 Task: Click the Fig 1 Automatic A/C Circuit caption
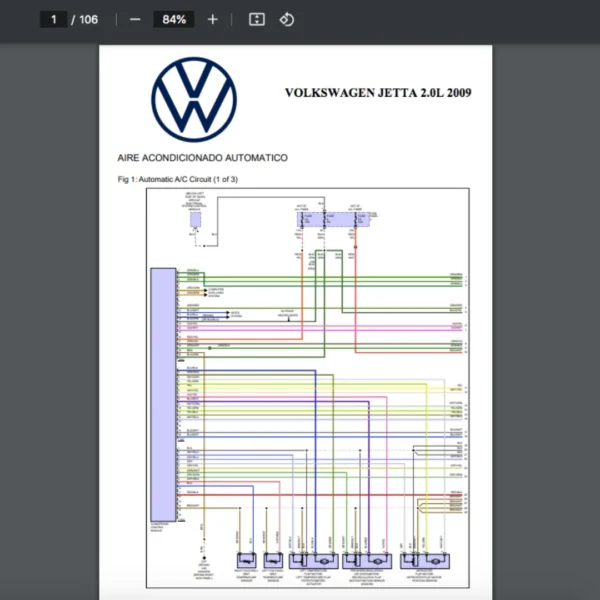point(178,180)
